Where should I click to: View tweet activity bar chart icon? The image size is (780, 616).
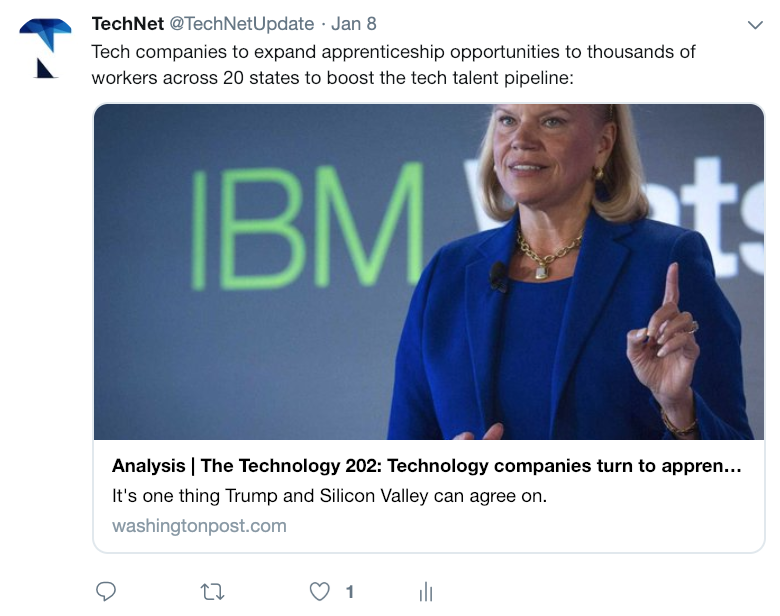(426, 592)
